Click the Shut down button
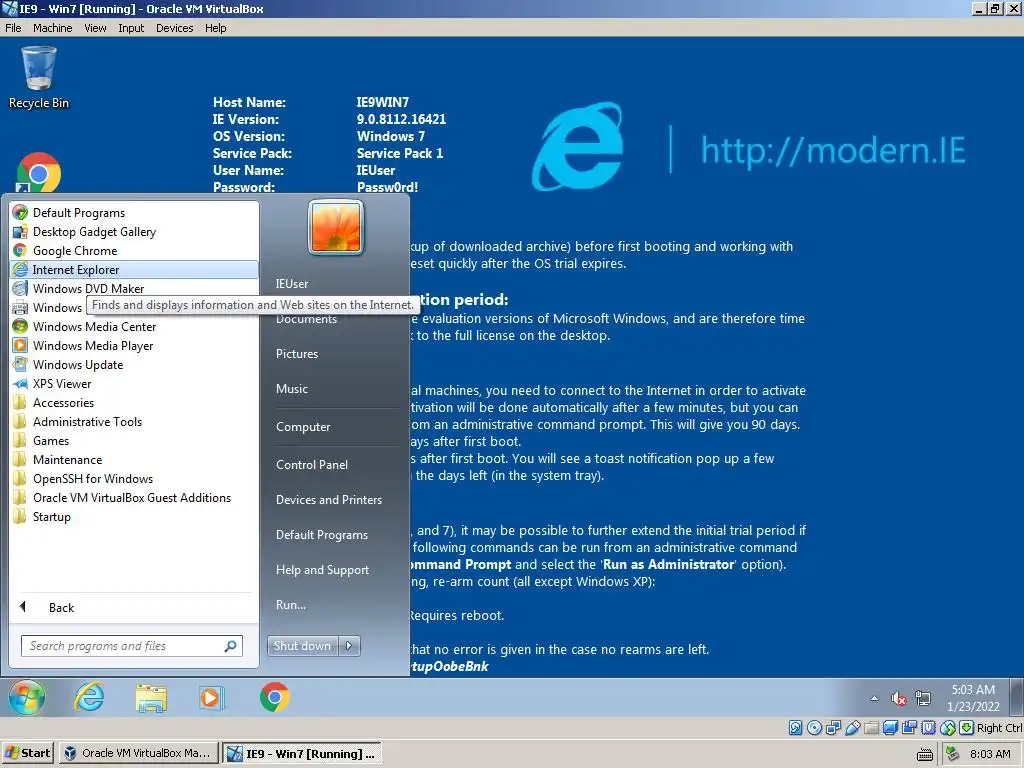The width and height of the screenshot is (1024, 768). pyautogui.click(x=302, y=646)
